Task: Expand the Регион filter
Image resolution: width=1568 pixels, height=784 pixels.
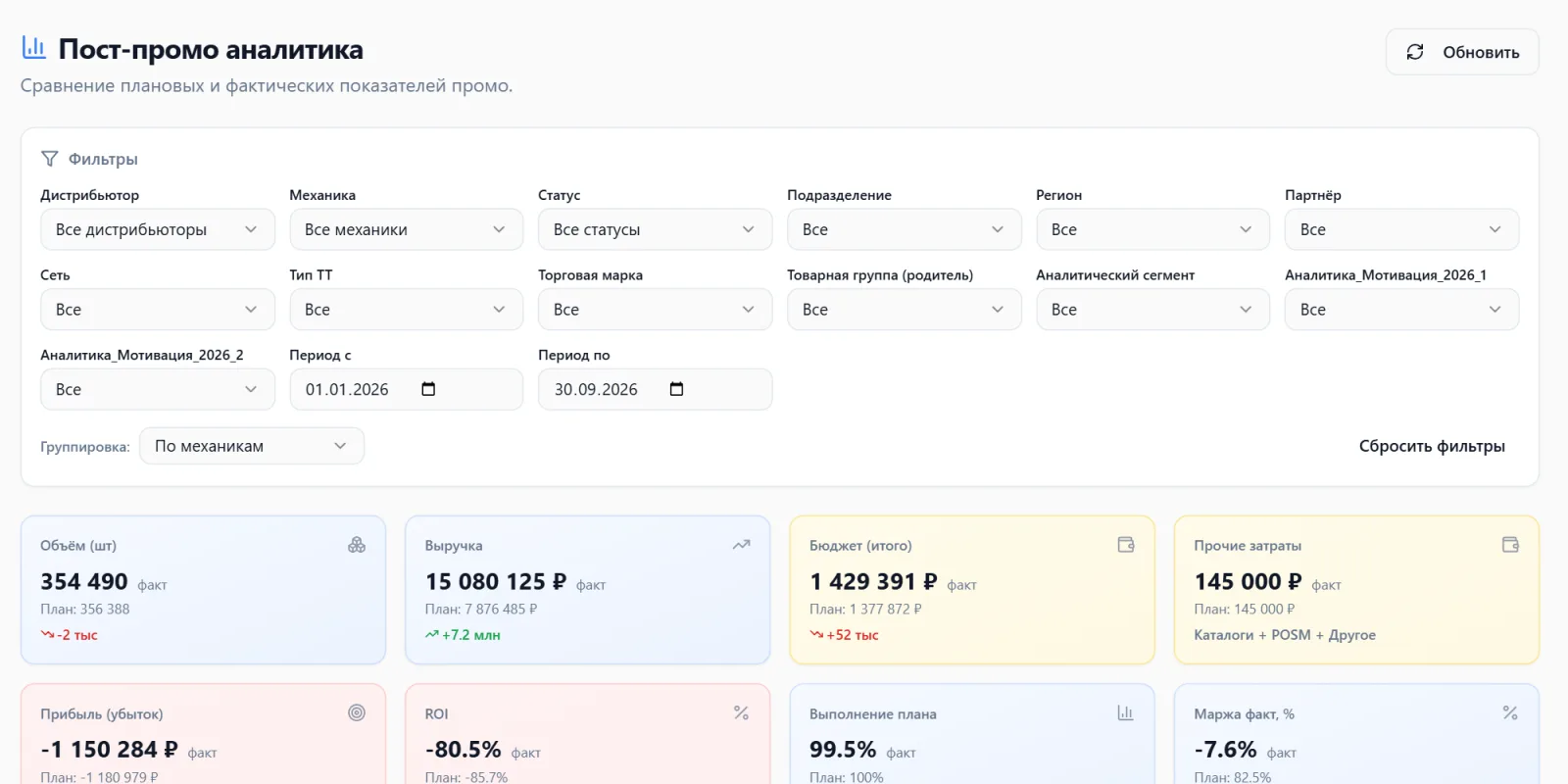Action: click(x=1152, y=229)
